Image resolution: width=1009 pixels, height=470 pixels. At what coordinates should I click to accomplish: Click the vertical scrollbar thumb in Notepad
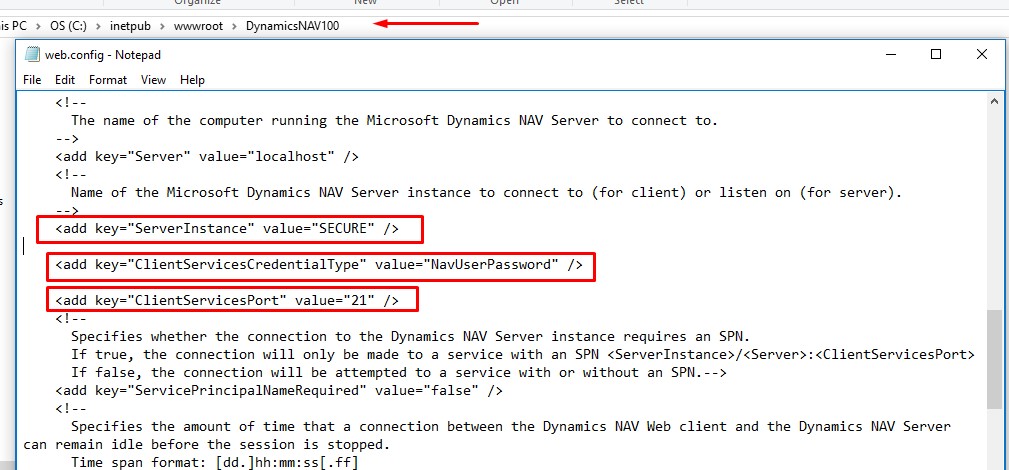[x=995, y=359]
